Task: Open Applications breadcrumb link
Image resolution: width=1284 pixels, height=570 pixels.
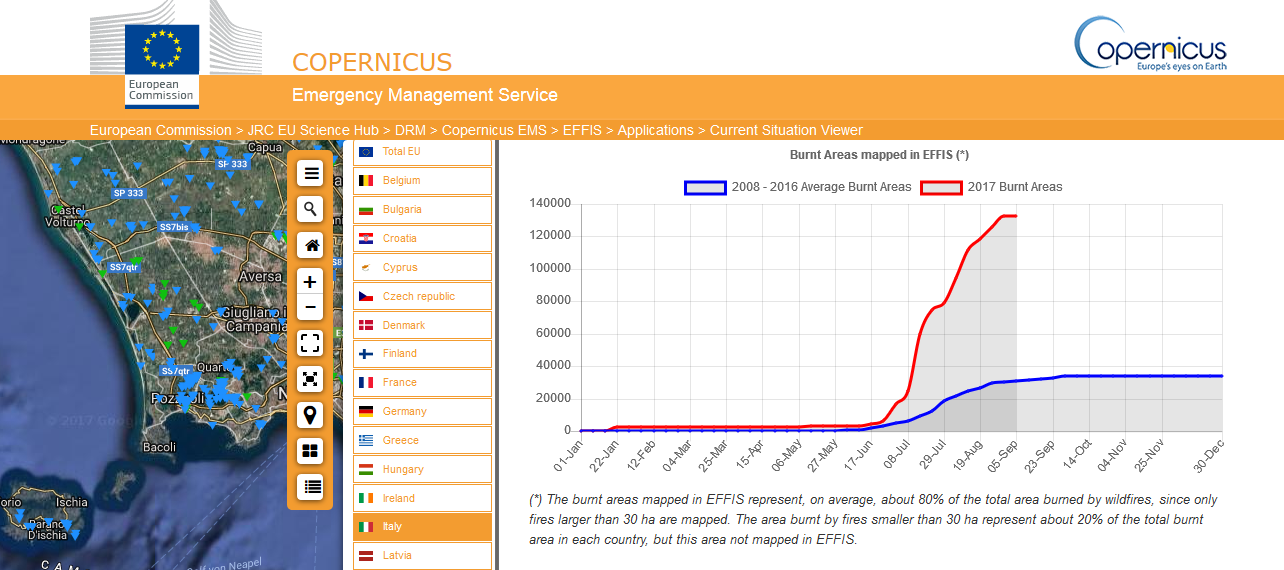Action: 656,130
